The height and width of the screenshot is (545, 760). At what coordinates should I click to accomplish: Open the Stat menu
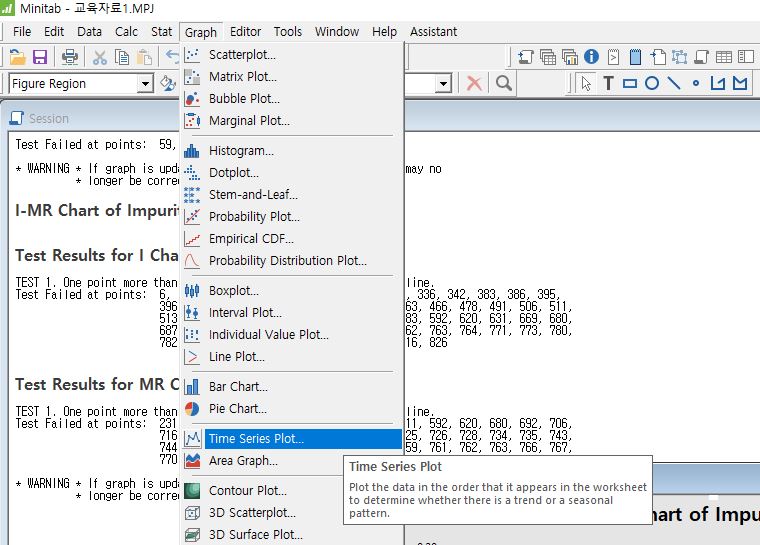click(161, 32)
